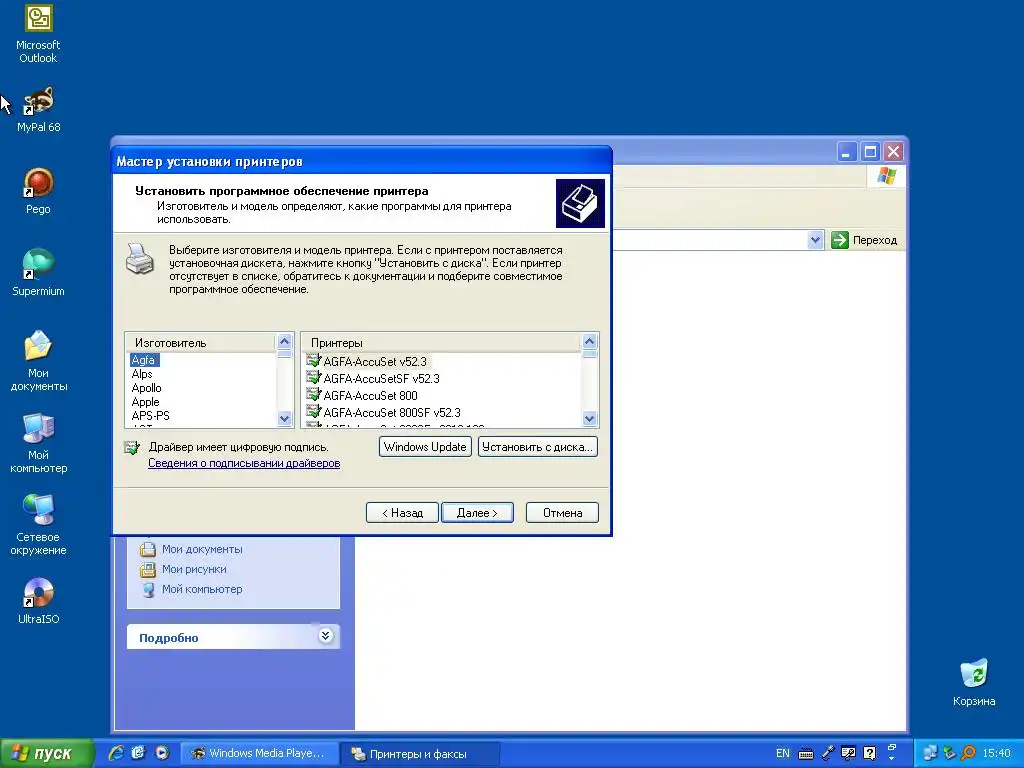Screen dimensions: 1024x768
Task: Open MyPal 68 browser icon
Action: [38, 110]
